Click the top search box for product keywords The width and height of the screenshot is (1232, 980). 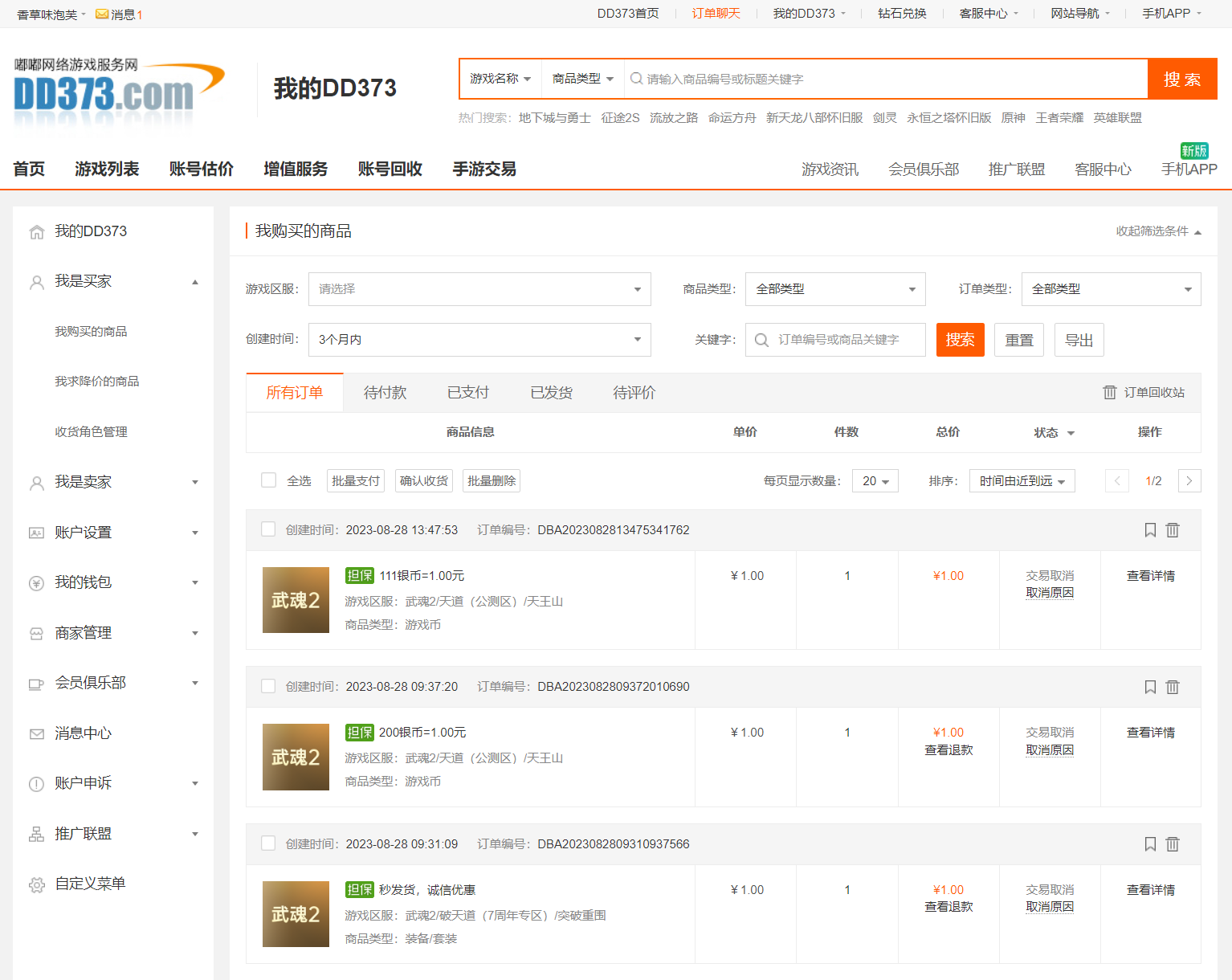pyautogui.click(x=886, y=79)
